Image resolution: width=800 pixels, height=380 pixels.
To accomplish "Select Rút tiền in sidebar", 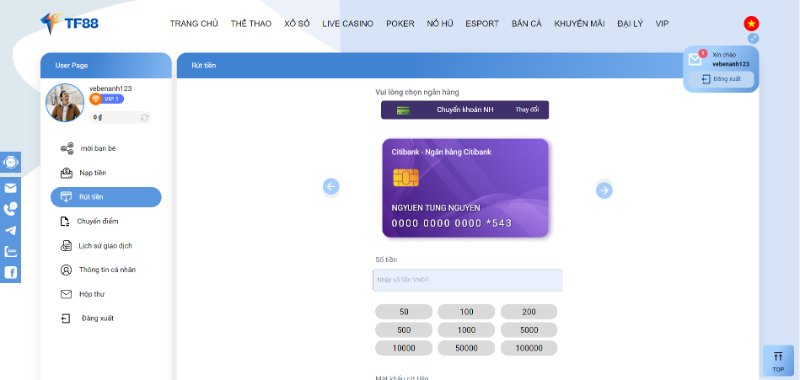I will pyautogui.click(x=106, y=197).
